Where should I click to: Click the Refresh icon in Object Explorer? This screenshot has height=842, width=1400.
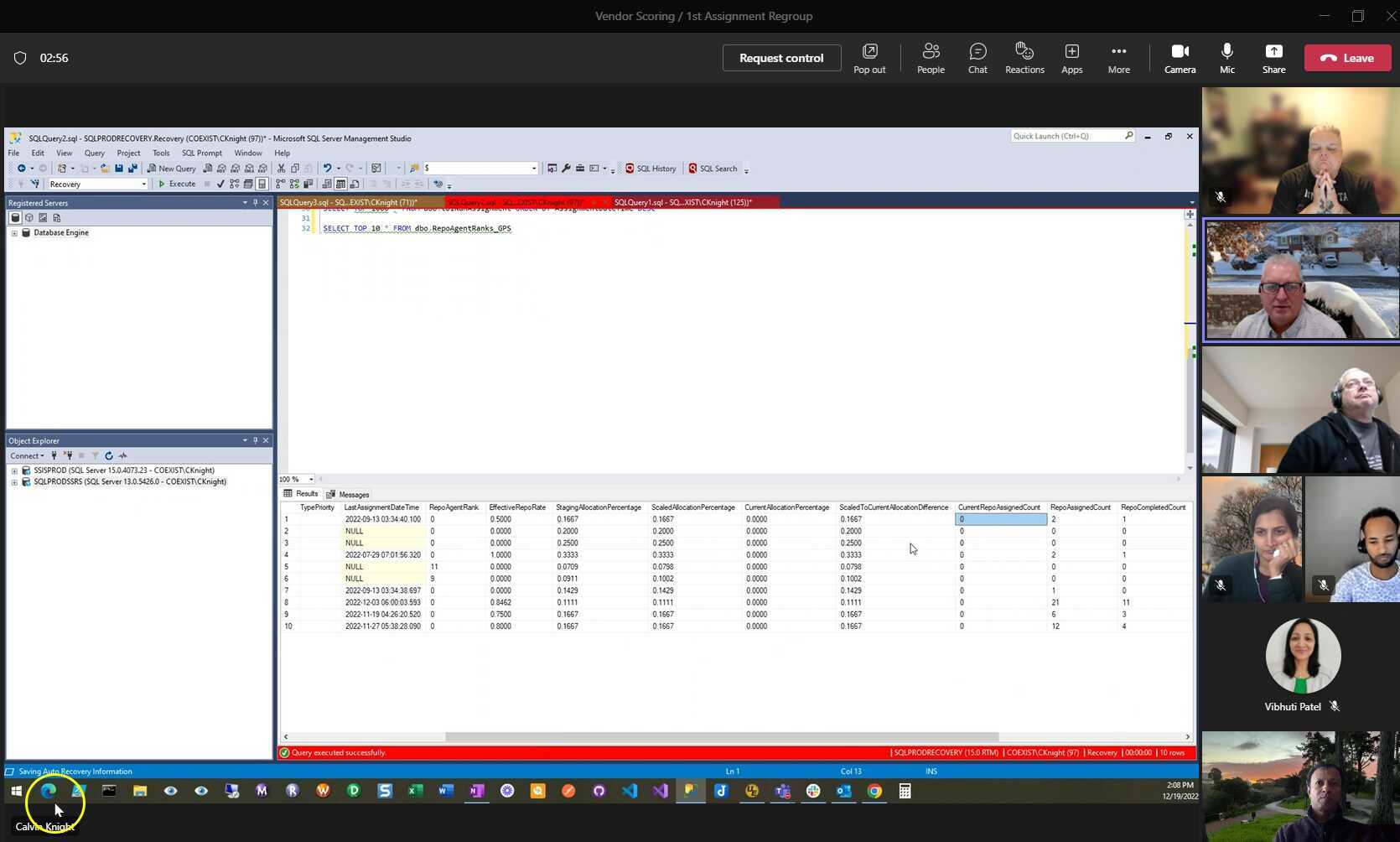[x=109, y=455]
